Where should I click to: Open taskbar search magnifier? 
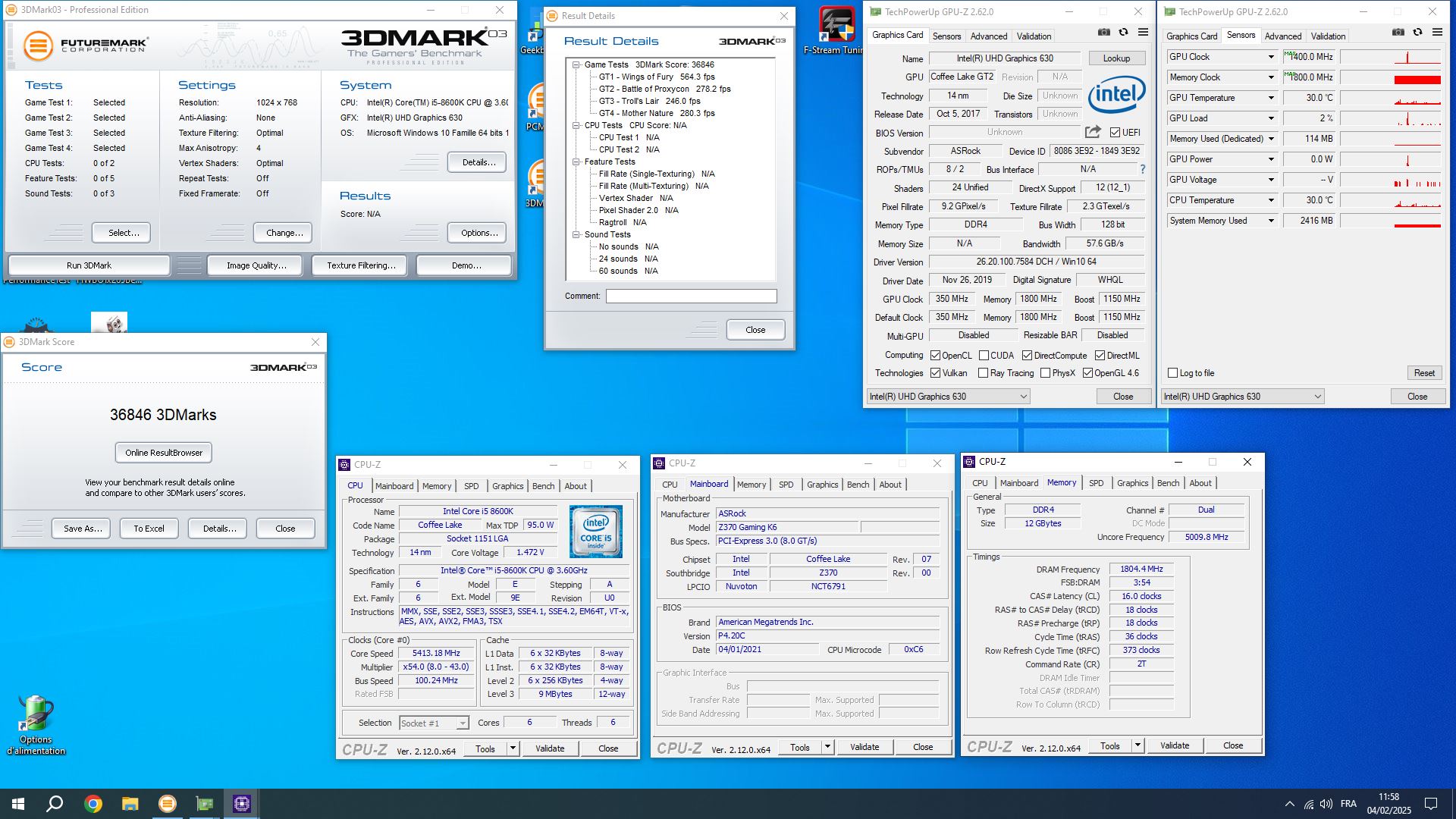[55, 804]
